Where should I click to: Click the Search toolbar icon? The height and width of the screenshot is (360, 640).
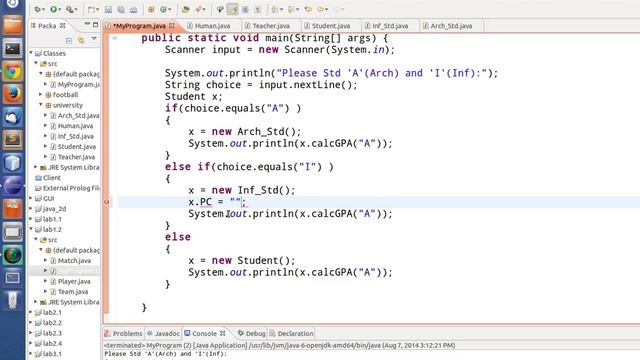199,9
